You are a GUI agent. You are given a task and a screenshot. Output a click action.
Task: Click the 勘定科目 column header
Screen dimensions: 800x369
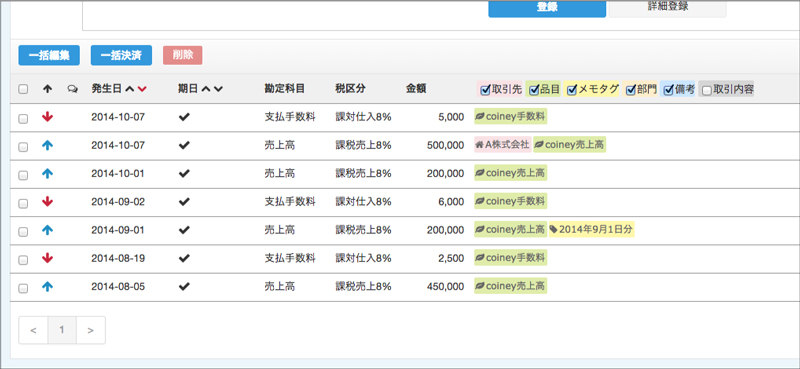(285, 89)
